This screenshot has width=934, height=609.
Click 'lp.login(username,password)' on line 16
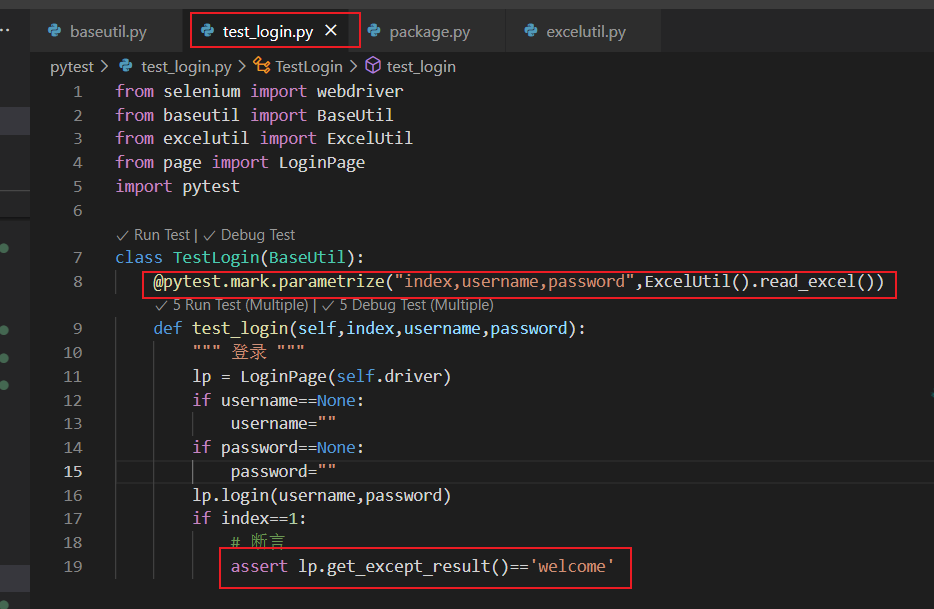tap(322, 495)
